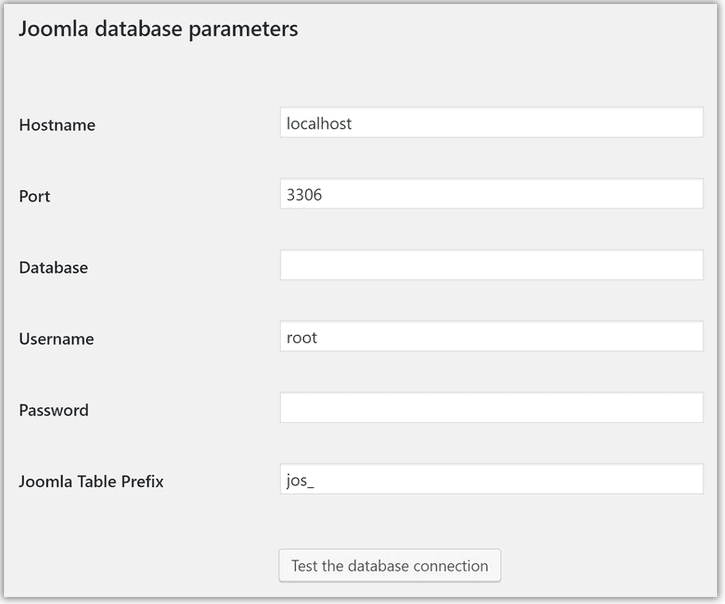Click the Hostname input field containing localhost
The width and height of the screenshot is (725, 604).
click(492, 123)
